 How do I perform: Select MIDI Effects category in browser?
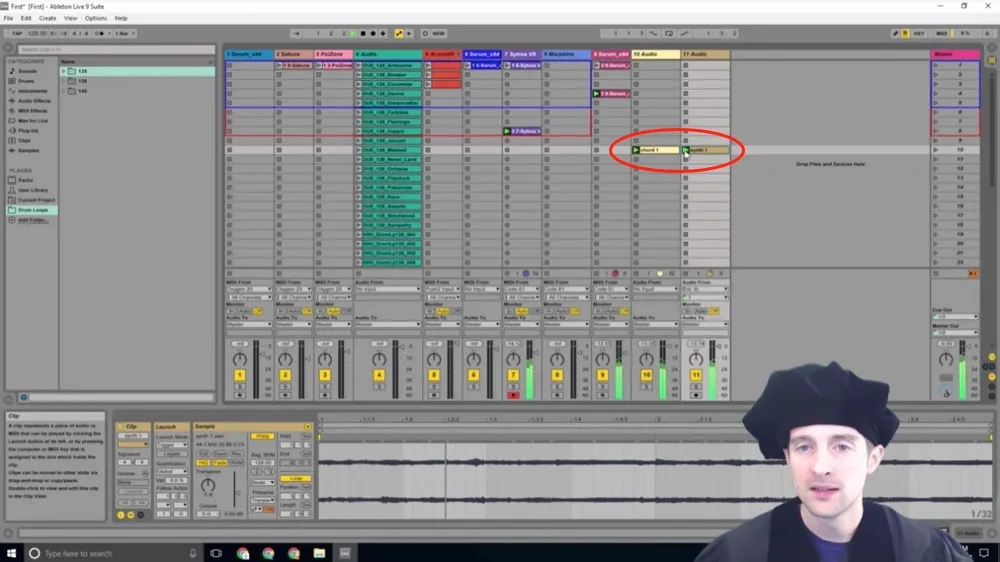tap(32, 111)
